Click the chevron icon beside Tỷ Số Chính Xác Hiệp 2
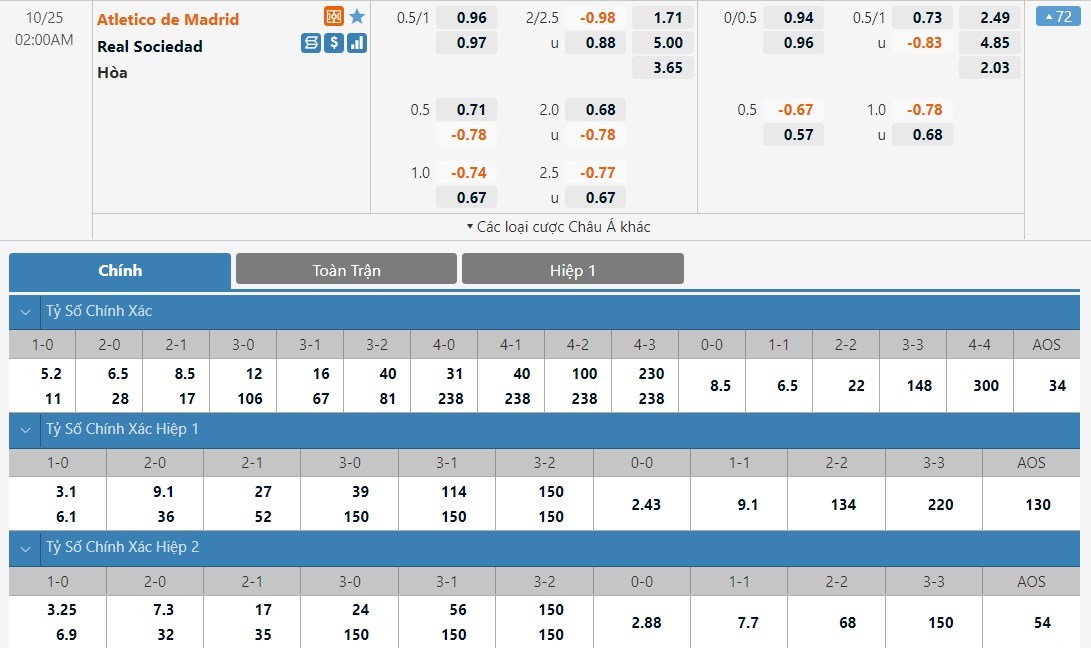 click(x=25, y=548)
